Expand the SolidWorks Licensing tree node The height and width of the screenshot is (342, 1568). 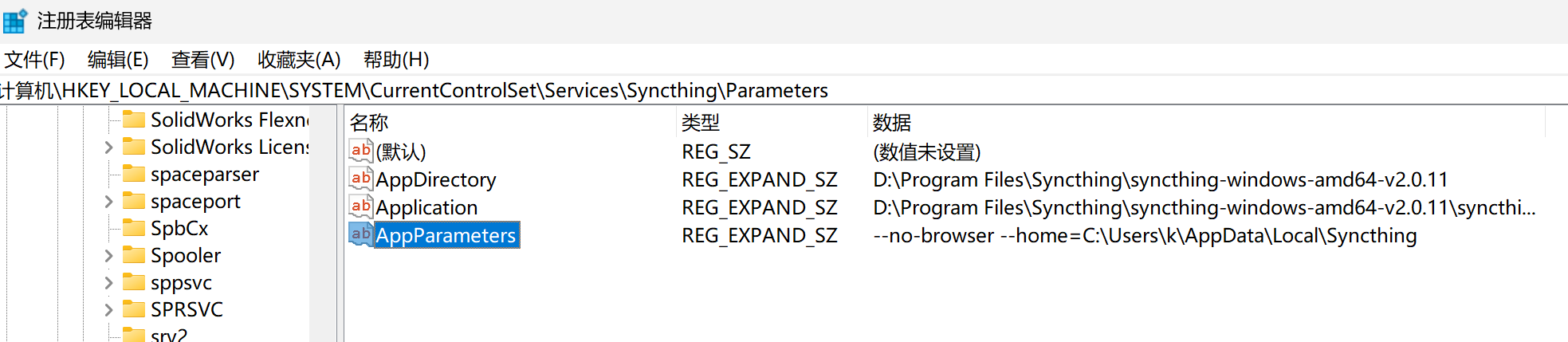108,147
